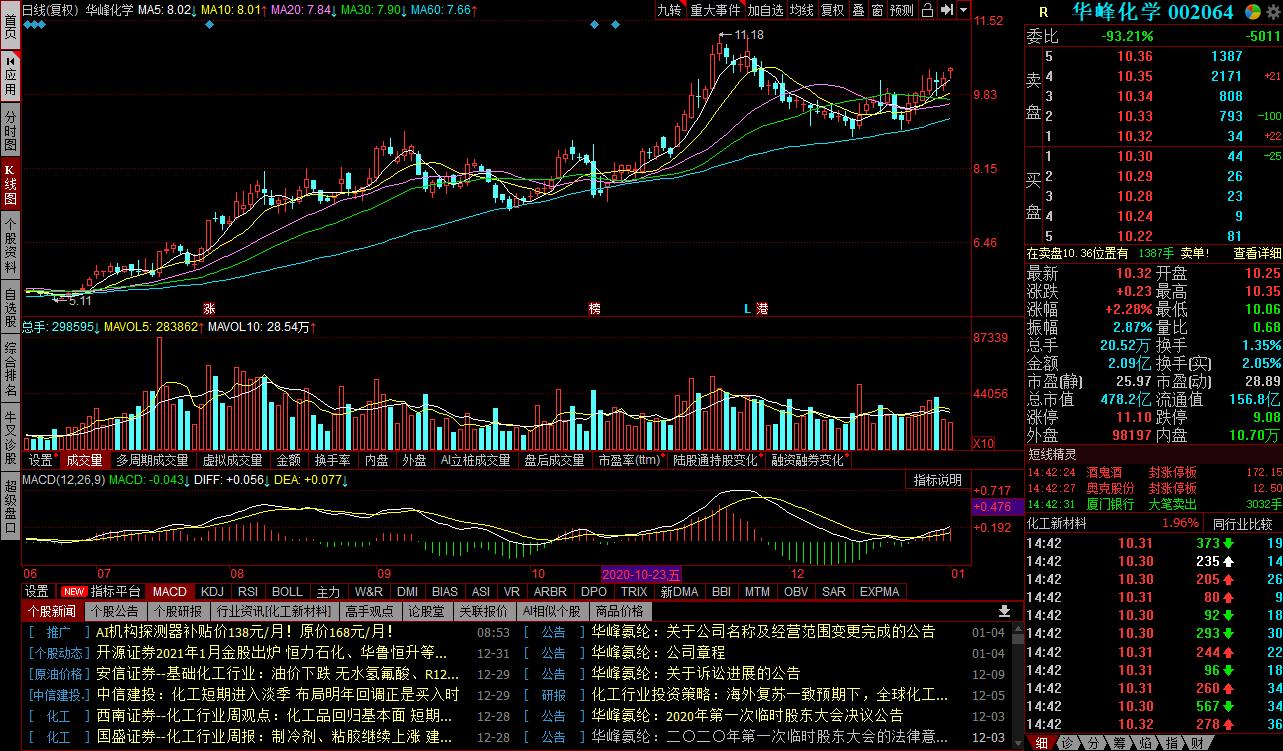The height and width of the screenshot is (751, 1283).
Task: Open the settings gear beside stock title
Action: [x=1272, y=12]
